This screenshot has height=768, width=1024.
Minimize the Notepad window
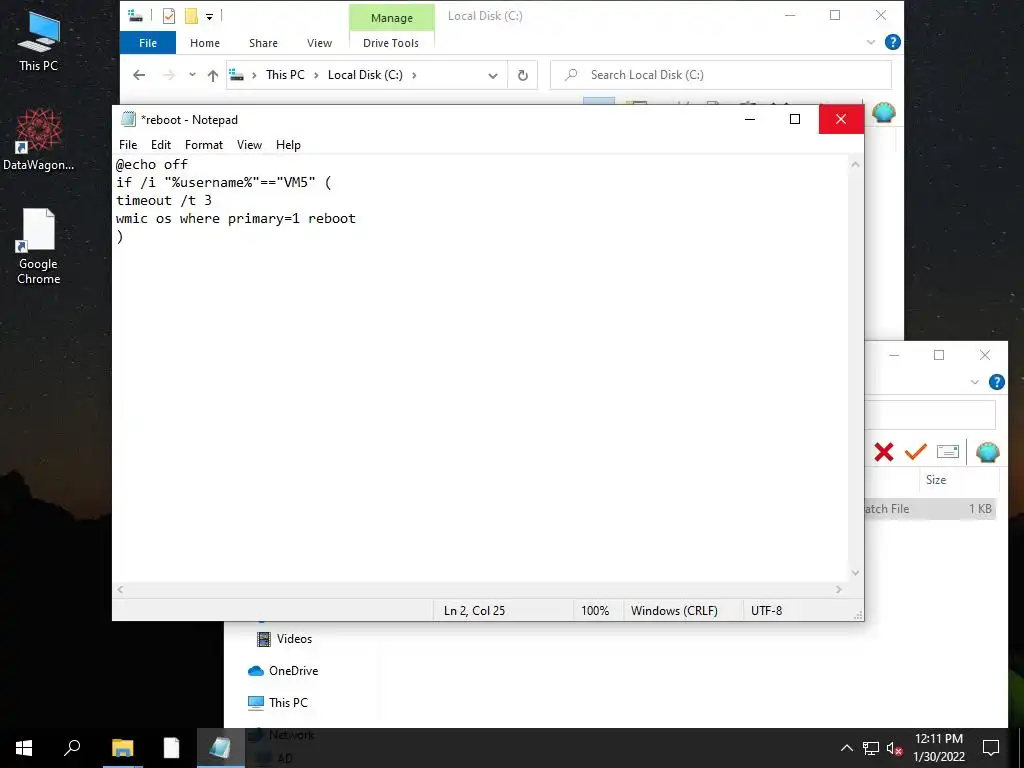coord(750,119)
